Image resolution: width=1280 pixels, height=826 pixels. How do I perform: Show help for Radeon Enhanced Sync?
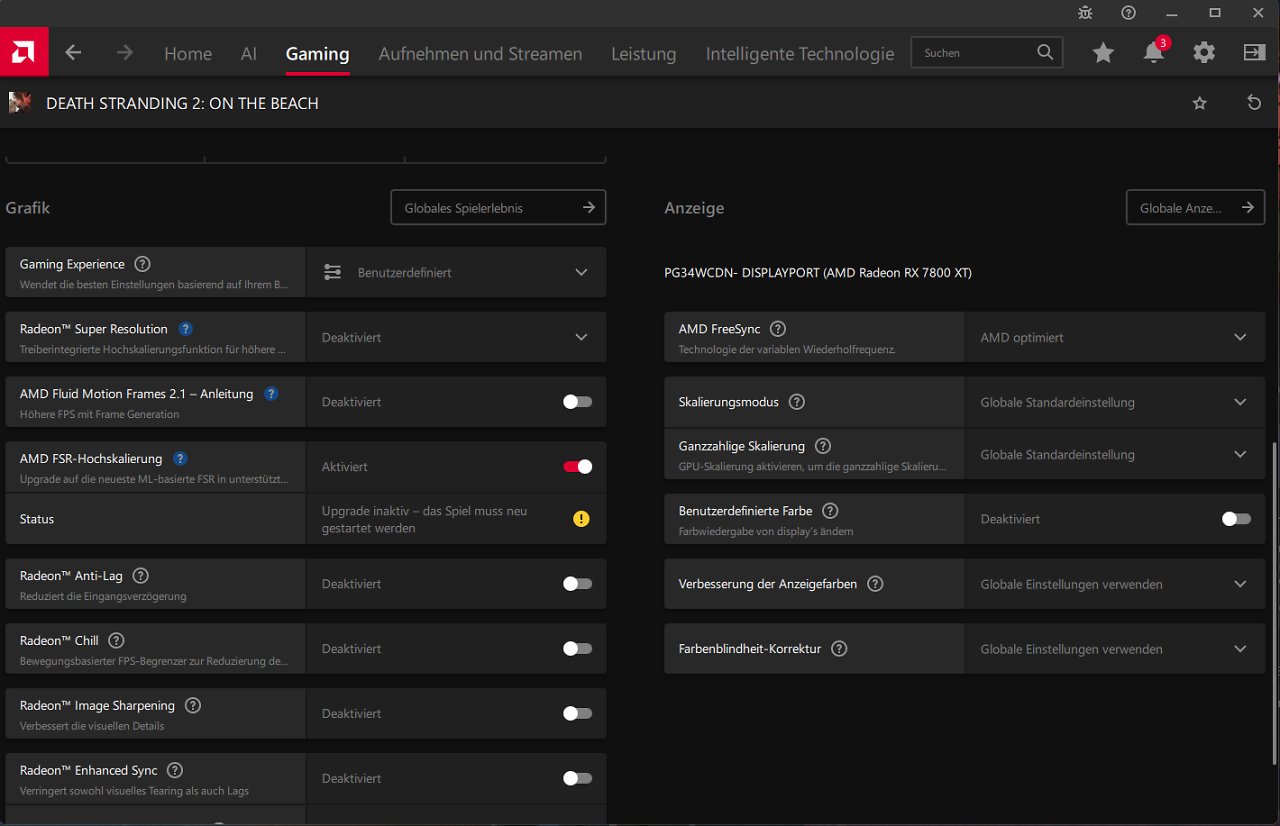[x=175, y=770]
